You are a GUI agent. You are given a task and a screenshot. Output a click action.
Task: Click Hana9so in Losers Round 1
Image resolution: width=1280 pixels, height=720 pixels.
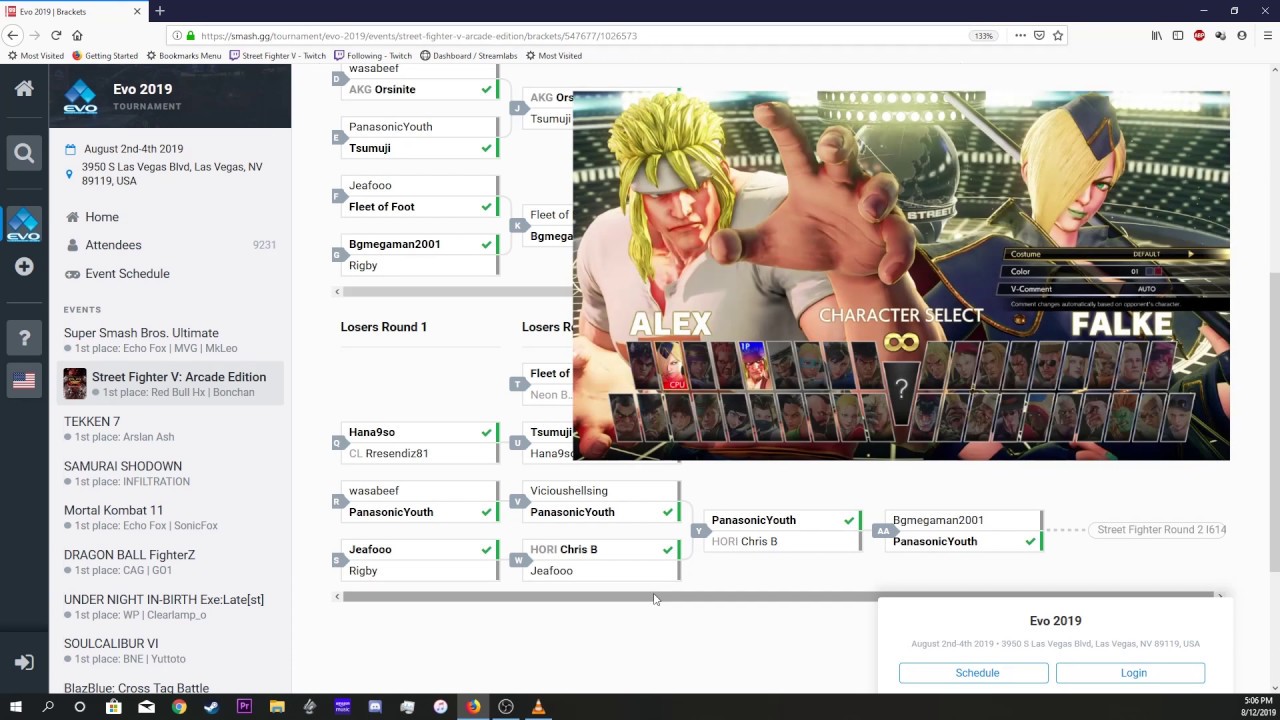coord(372,432)
